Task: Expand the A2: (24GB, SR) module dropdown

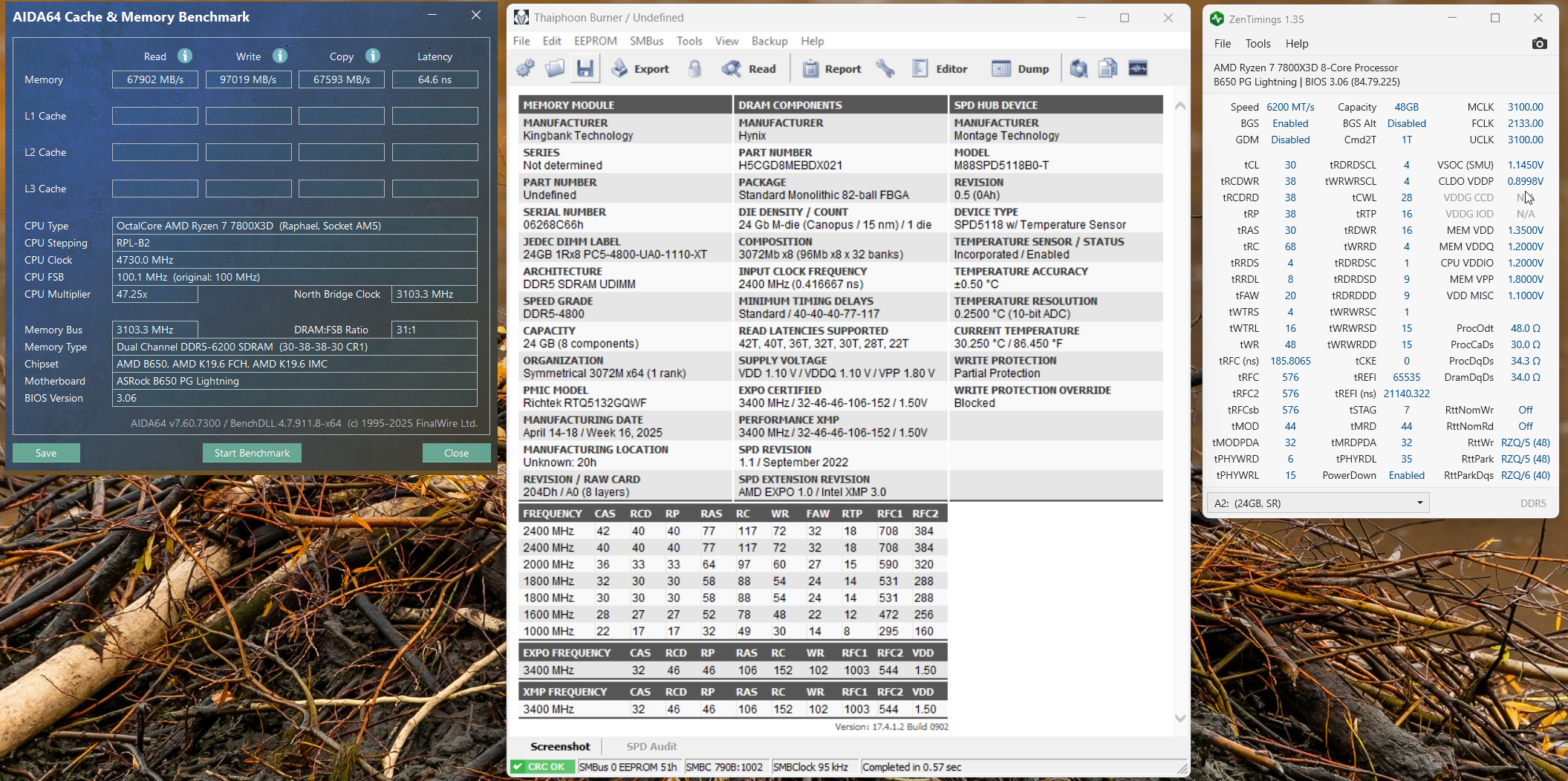Action: click(x=1318, y=503)
